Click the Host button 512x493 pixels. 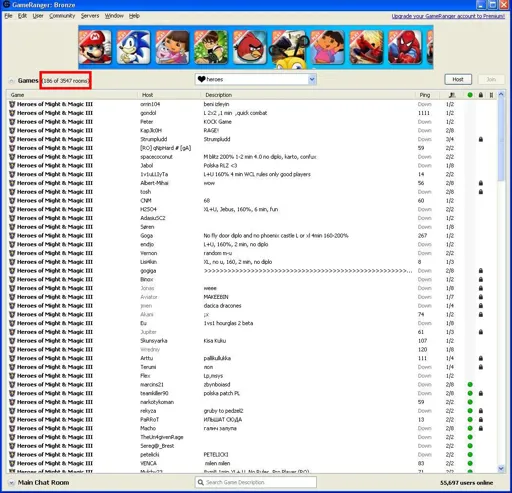458,79
